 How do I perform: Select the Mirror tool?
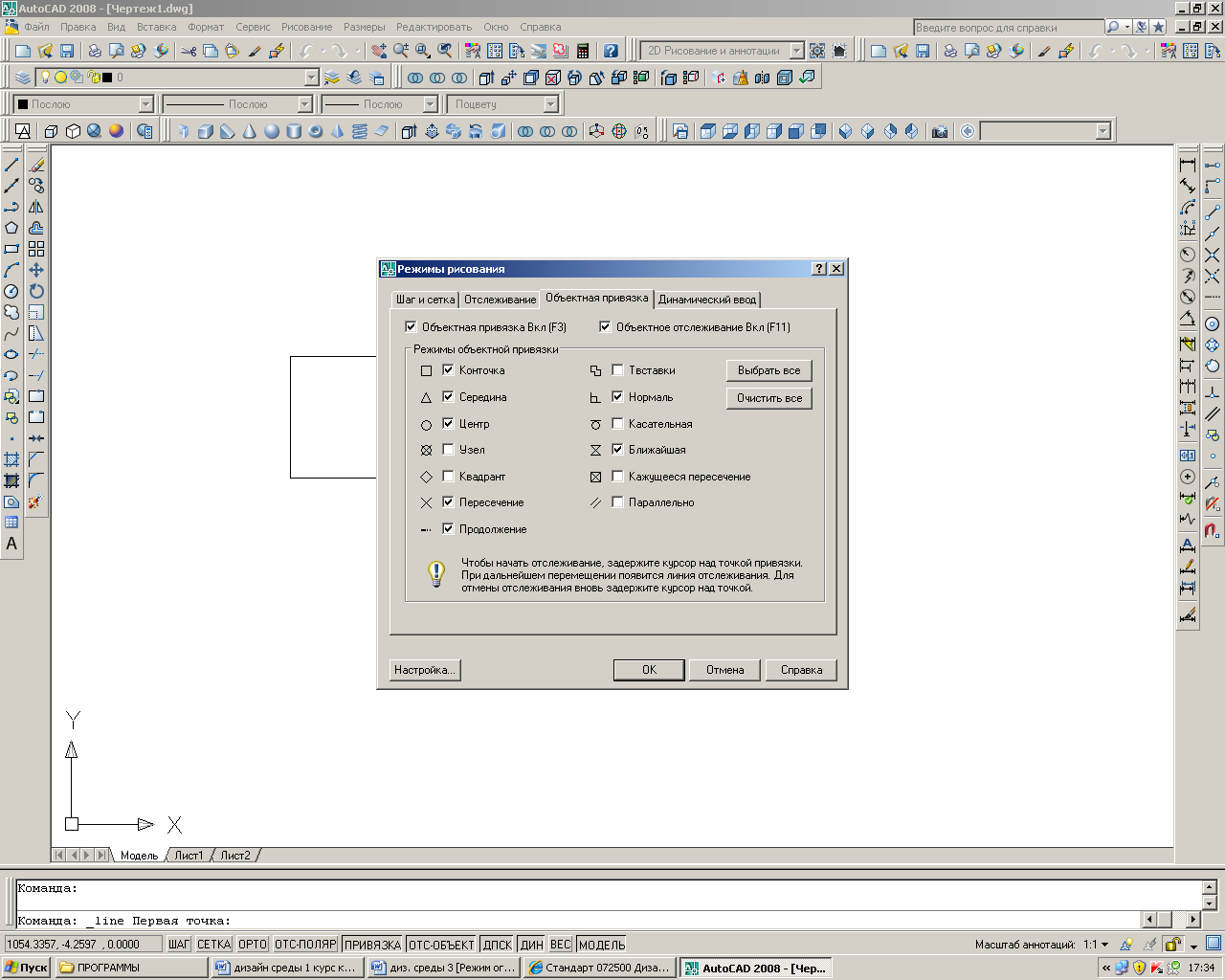36,207
